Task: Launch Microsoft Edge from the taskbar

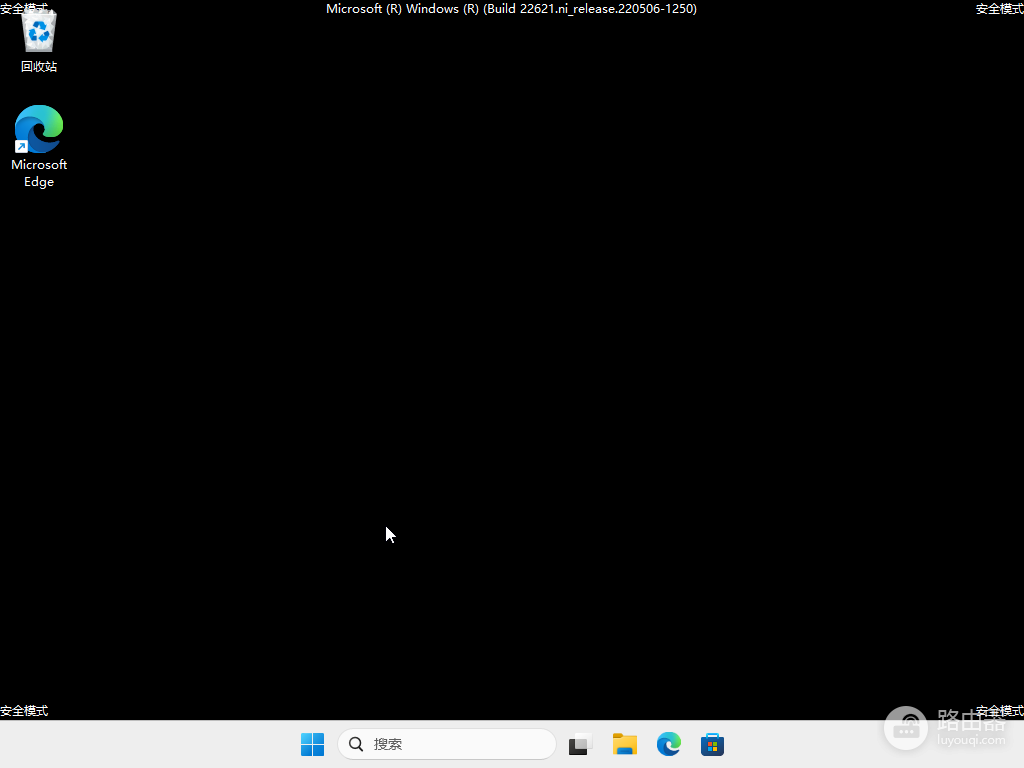Action: [668, 744]
